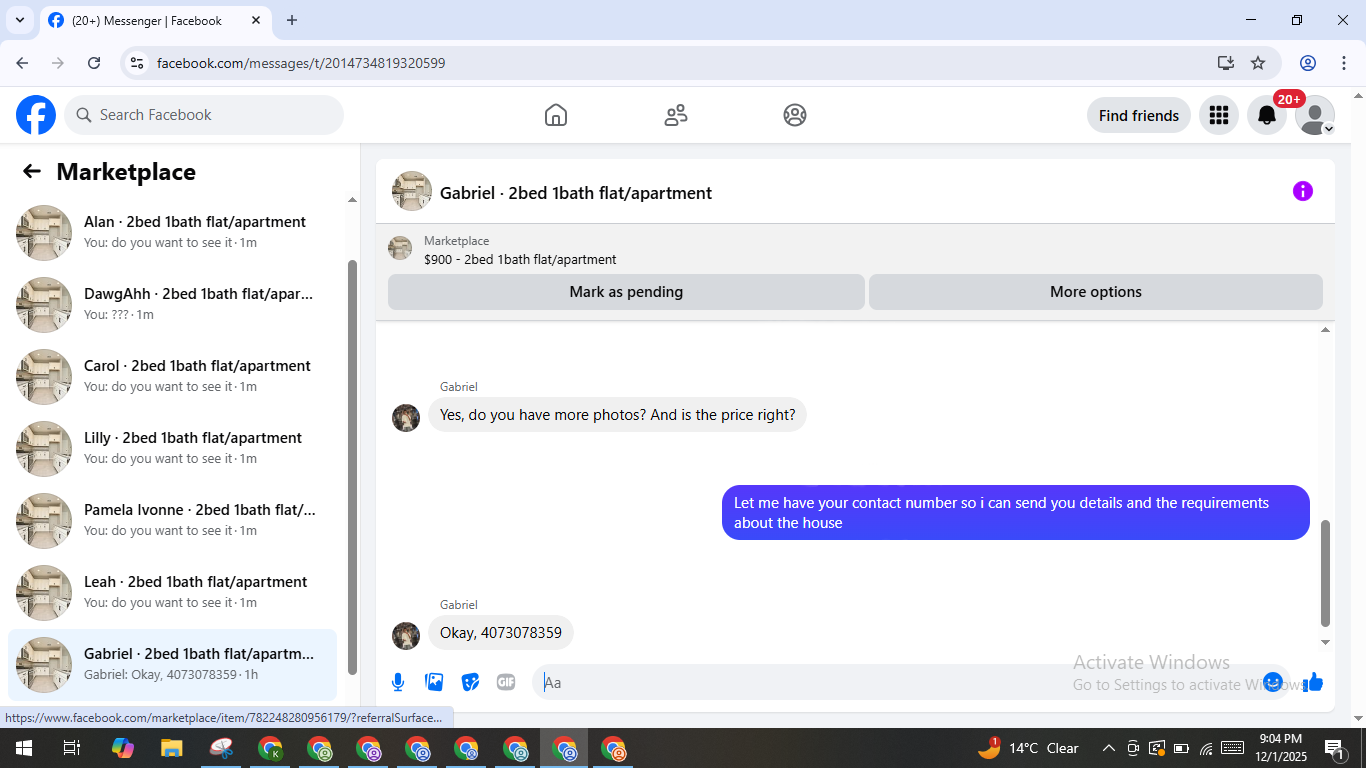This screenshot has width=1366, height=768.
Task: Open a new browser tab
Action: tap(292, 20)
